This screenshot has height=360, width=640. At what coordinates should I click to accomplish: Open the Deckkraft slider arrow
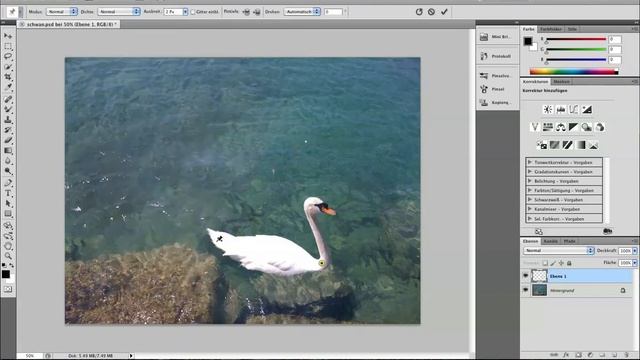635,251
